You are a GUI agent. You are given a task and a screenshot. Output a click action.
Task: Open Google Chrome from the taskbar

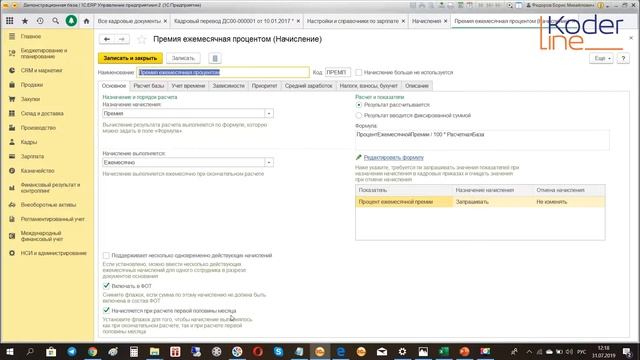click(93, 351)
